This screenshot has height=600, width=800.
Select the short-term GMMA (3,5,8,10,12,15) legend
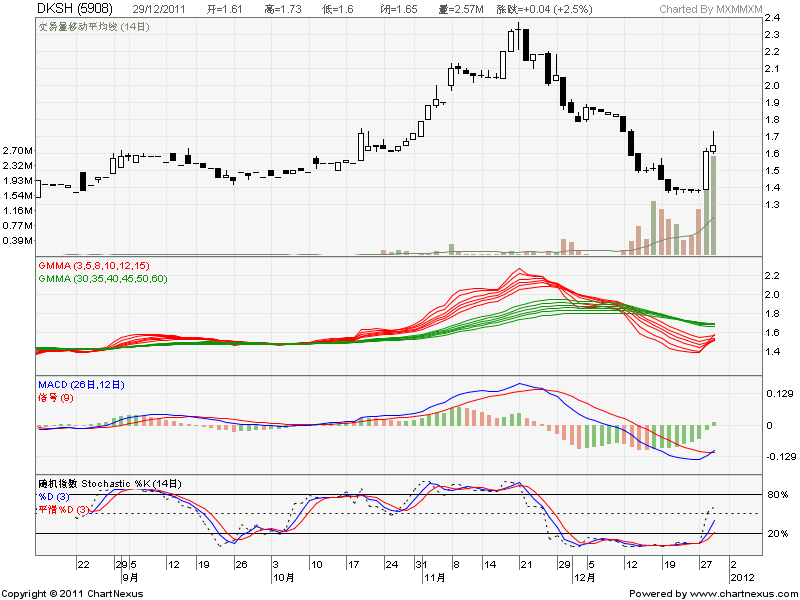click(x=93, y=265)
